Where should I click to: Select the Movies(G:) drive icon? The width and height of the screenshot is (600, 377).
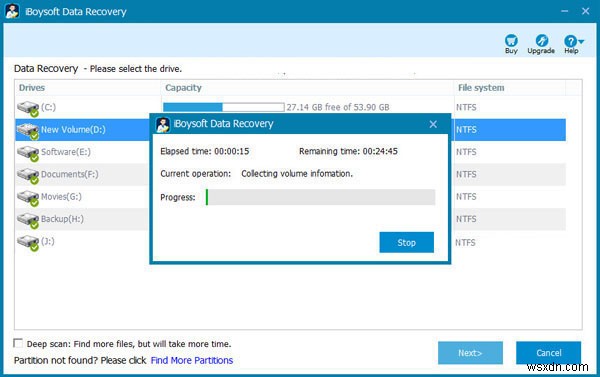click(28, 198)
